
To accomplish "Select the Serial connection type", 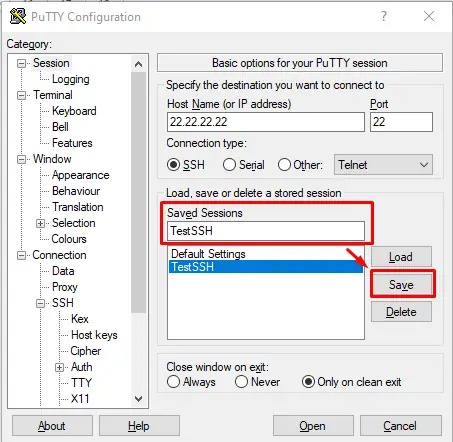I will pyautogui.click(x=229, y=165).
